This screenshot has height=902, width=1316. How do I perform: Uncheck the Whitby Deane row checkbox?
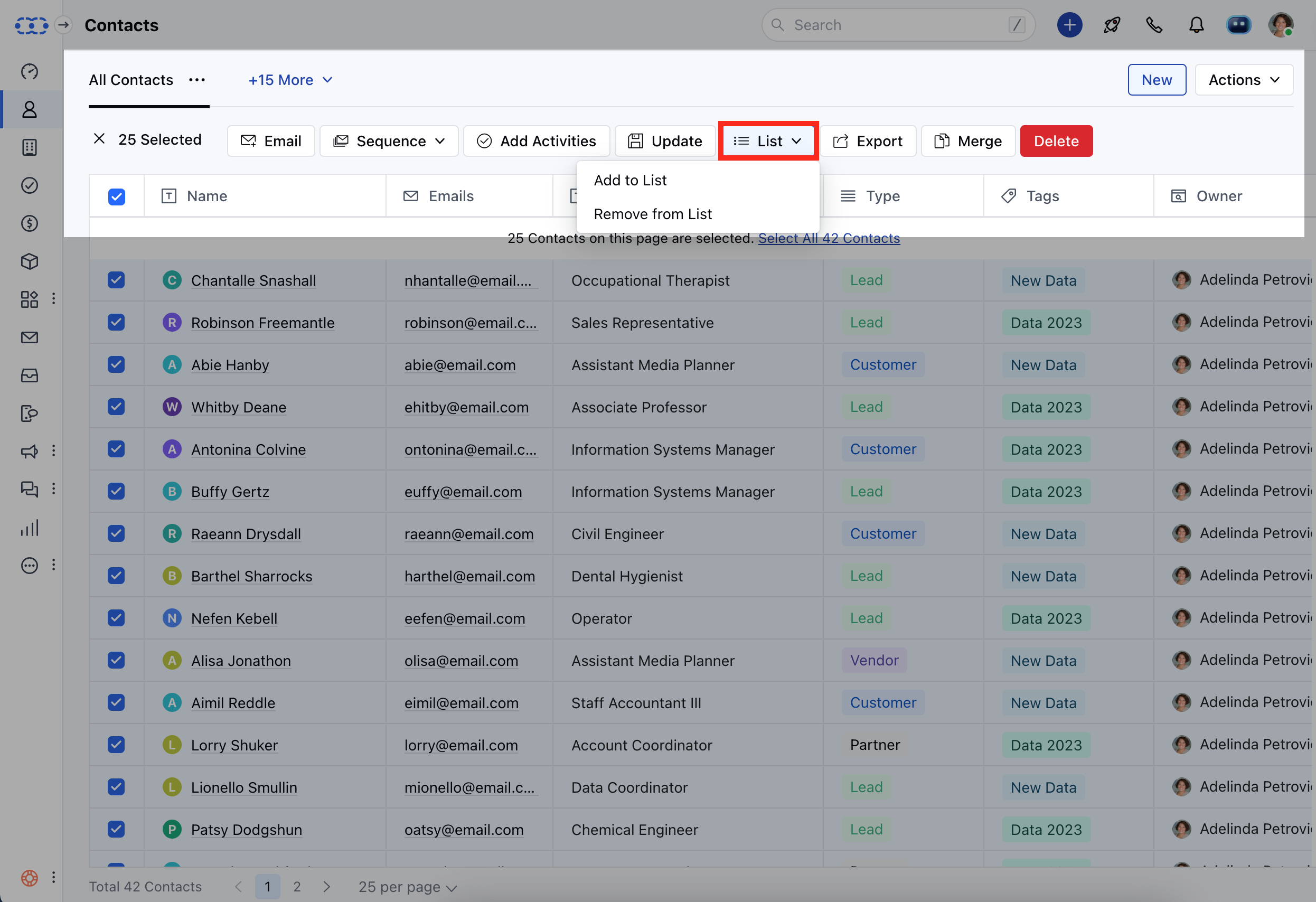(116, 407)
